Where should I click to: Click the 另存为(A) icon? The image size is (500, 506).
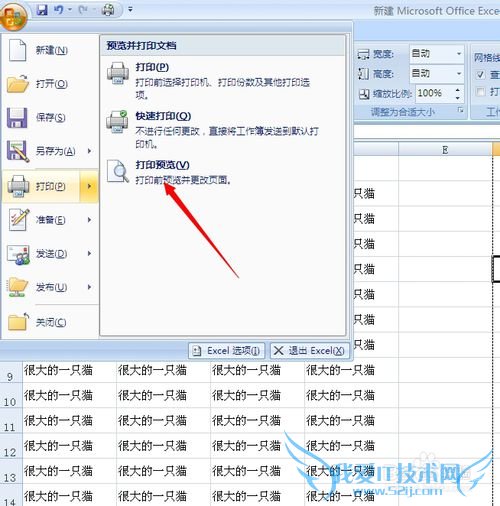click(18, 151)
